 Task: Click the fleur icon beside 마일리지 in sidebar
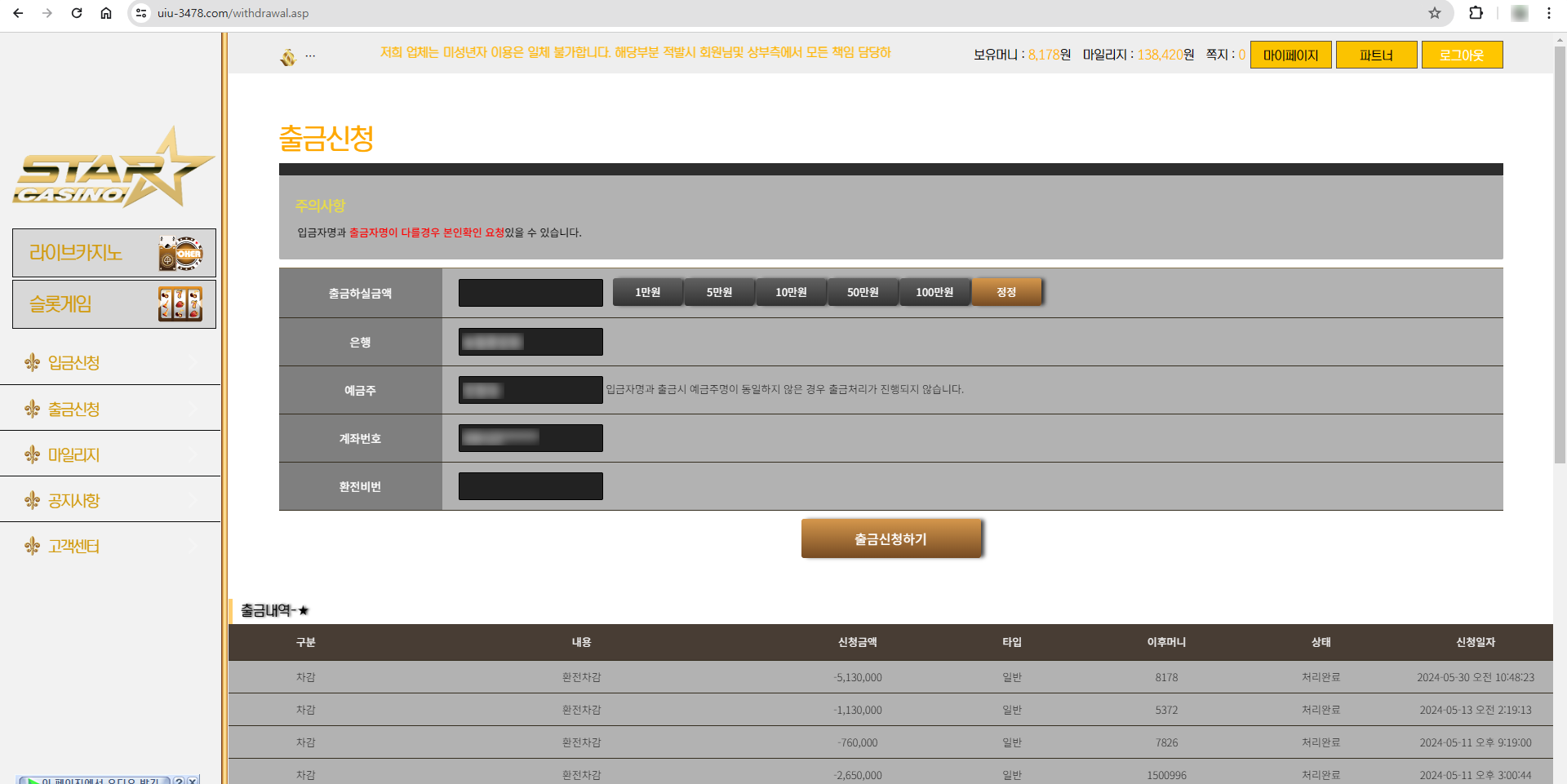click(33, 454)
